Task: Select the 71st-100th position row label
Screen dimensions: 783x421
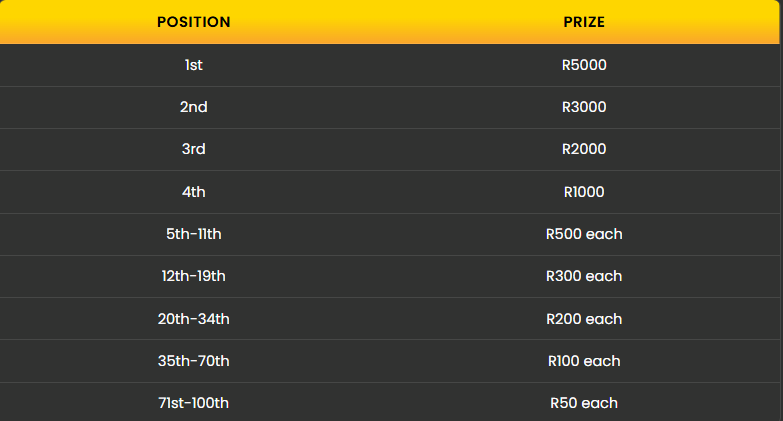Action: [193, 403]
